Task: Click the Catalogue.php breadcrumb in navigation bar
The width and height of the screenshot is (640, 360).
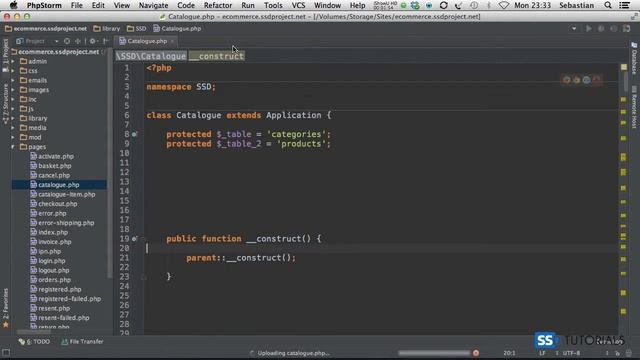Action: (177, 29)
